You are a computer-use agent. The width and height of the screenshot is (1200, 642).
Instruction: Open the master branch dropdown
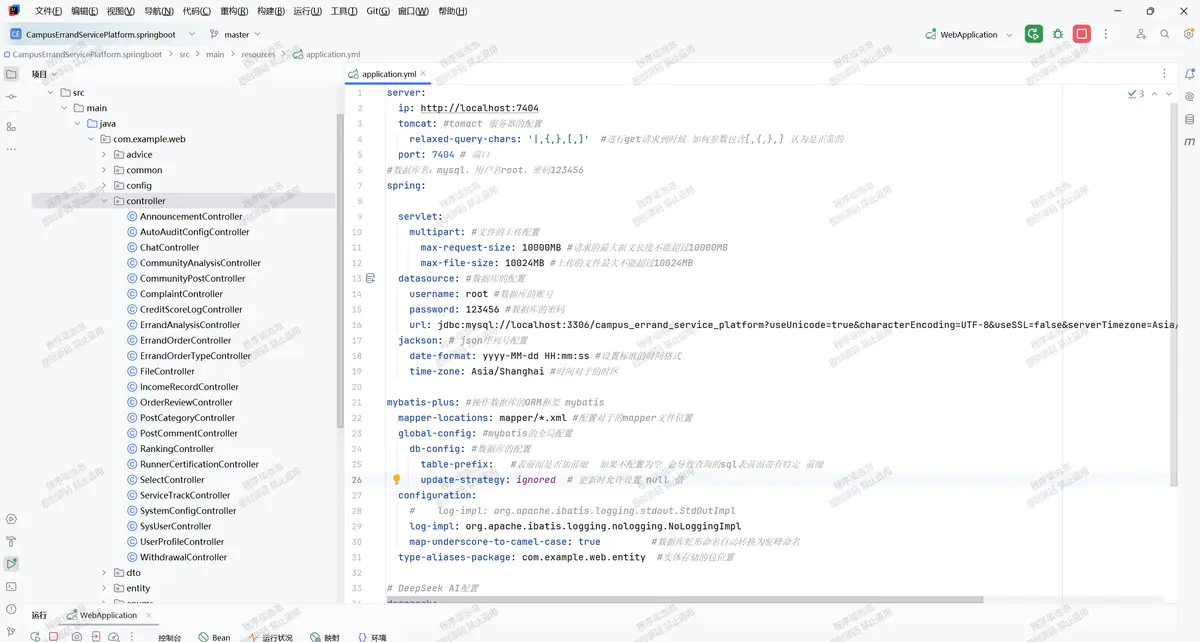236,34
